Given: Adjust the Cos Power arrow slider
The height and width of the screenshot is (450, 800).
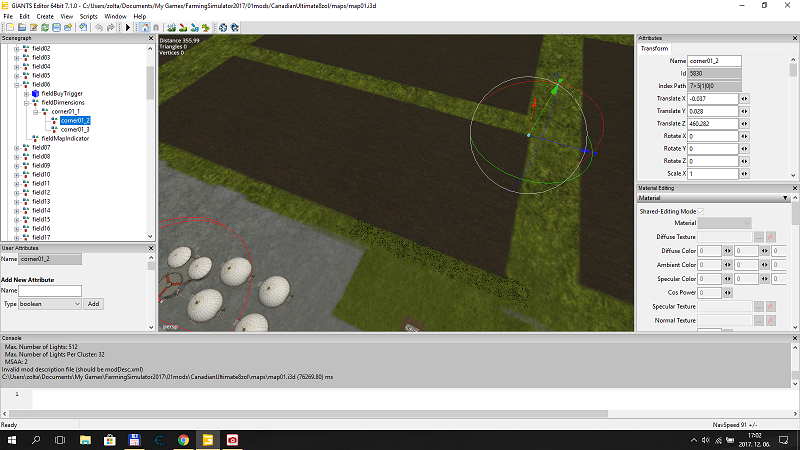Looking at the screenshot, I should tap(728, 293).
